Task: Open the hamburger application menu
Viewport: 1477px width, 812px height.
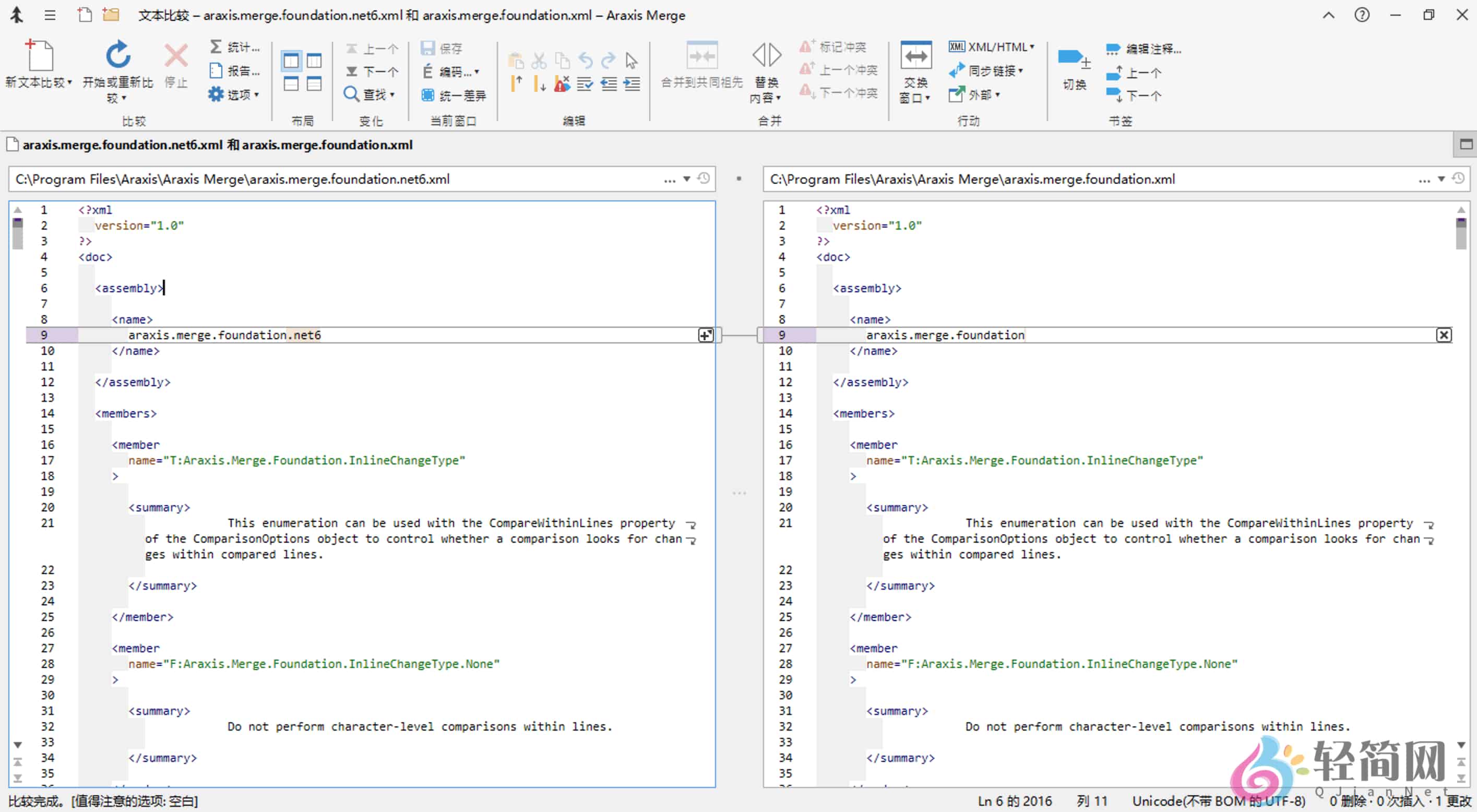Action: click(x=50, y=15)
